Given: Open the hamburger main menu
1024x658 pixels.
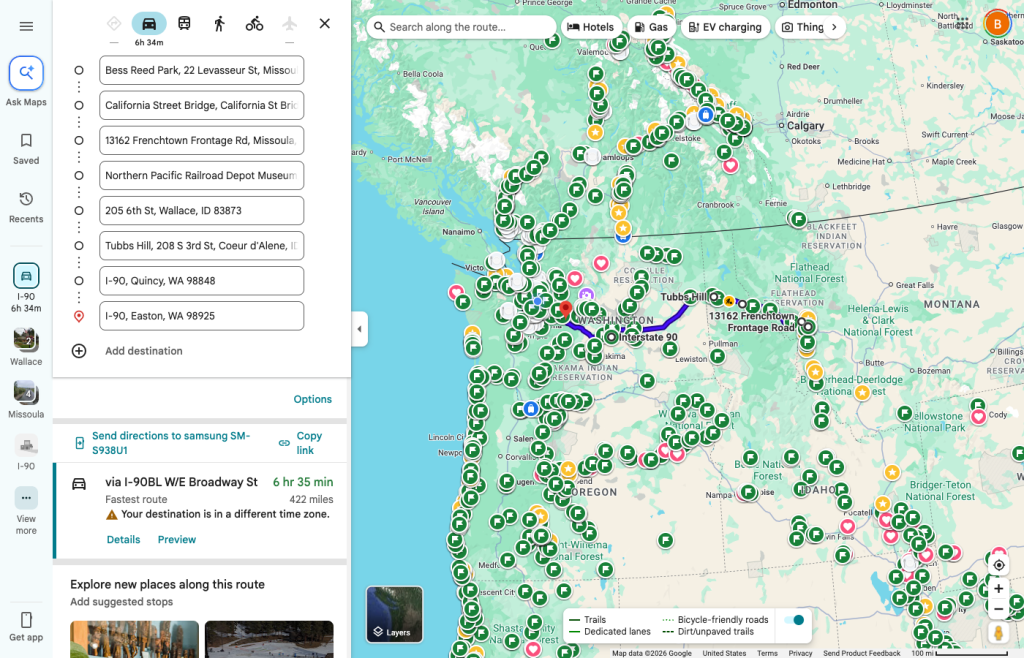Looking at the screenshot, I should coord(26,26).
